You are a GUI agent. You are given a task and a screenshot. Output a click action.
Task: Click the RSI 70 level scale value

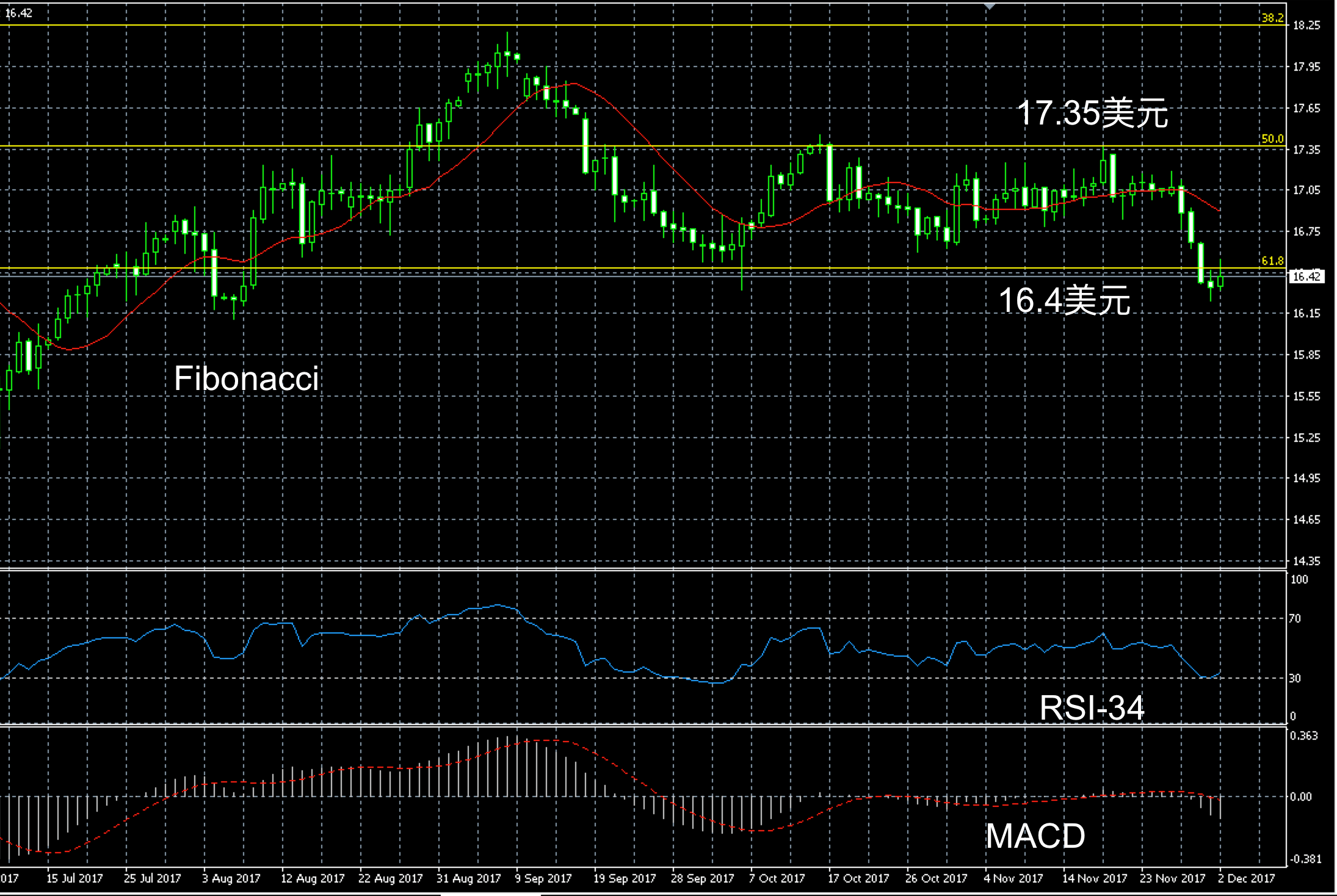tap(1295, 618)
